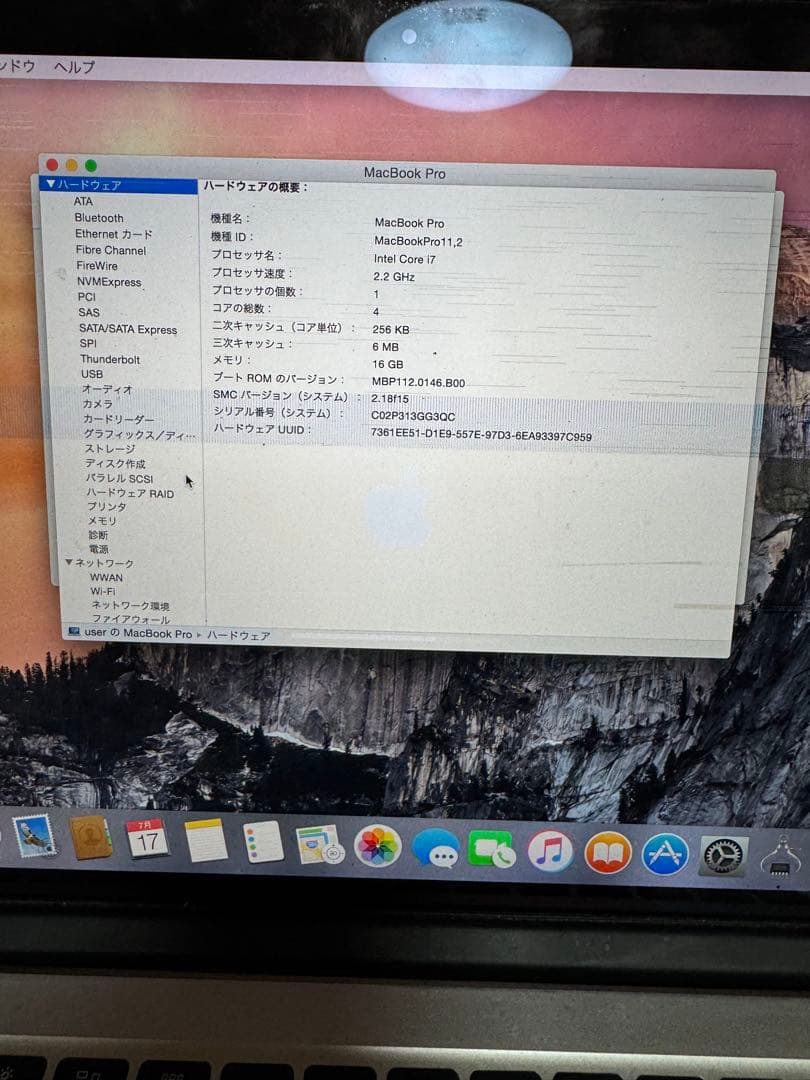Click boot ROM version MBP112.0146.B00
Screen dimensions: 810x1080
click(418, 382)
